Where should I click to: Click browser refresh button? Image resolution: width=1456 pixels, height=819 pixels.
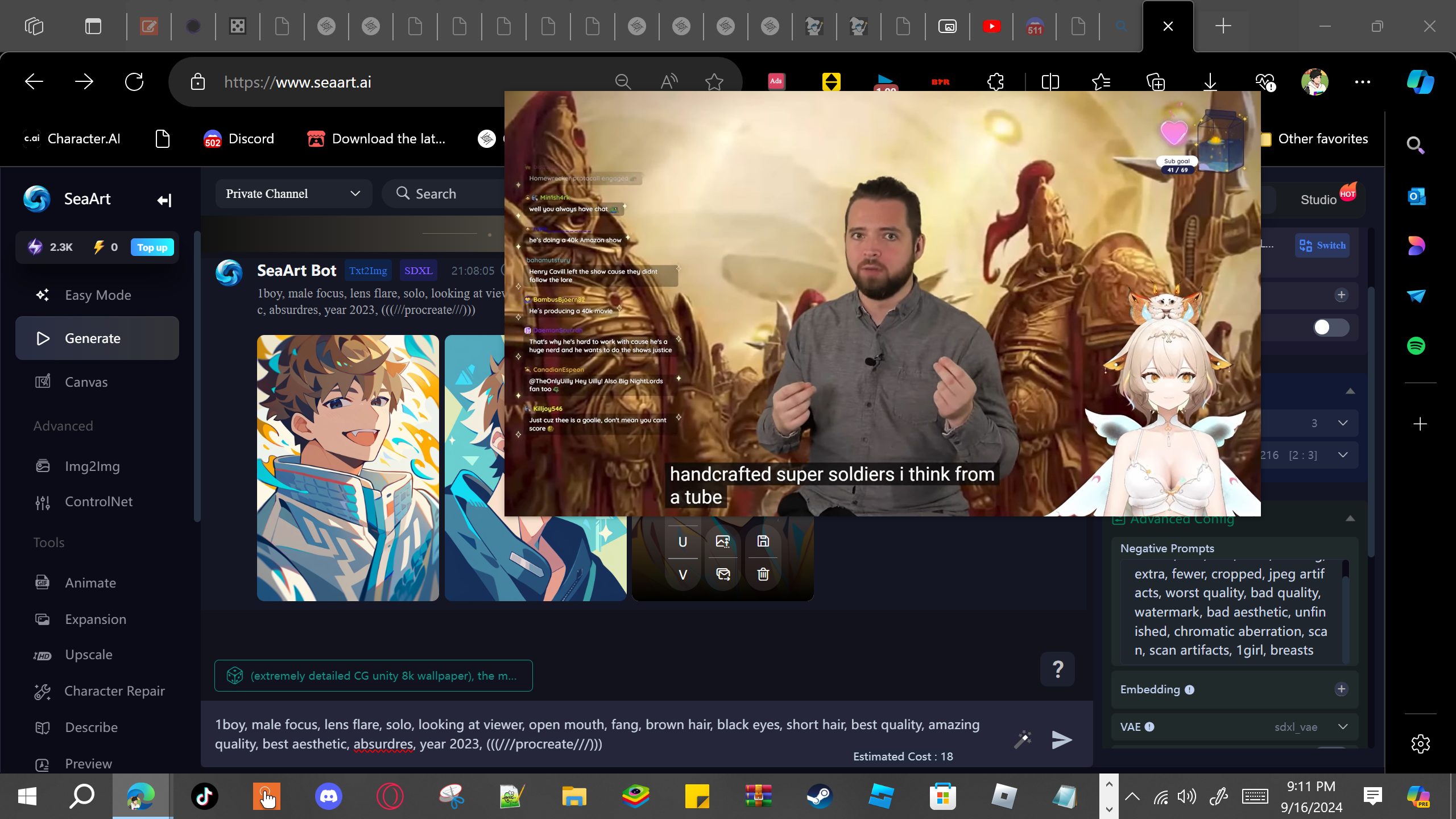click(x=134, y=82)
